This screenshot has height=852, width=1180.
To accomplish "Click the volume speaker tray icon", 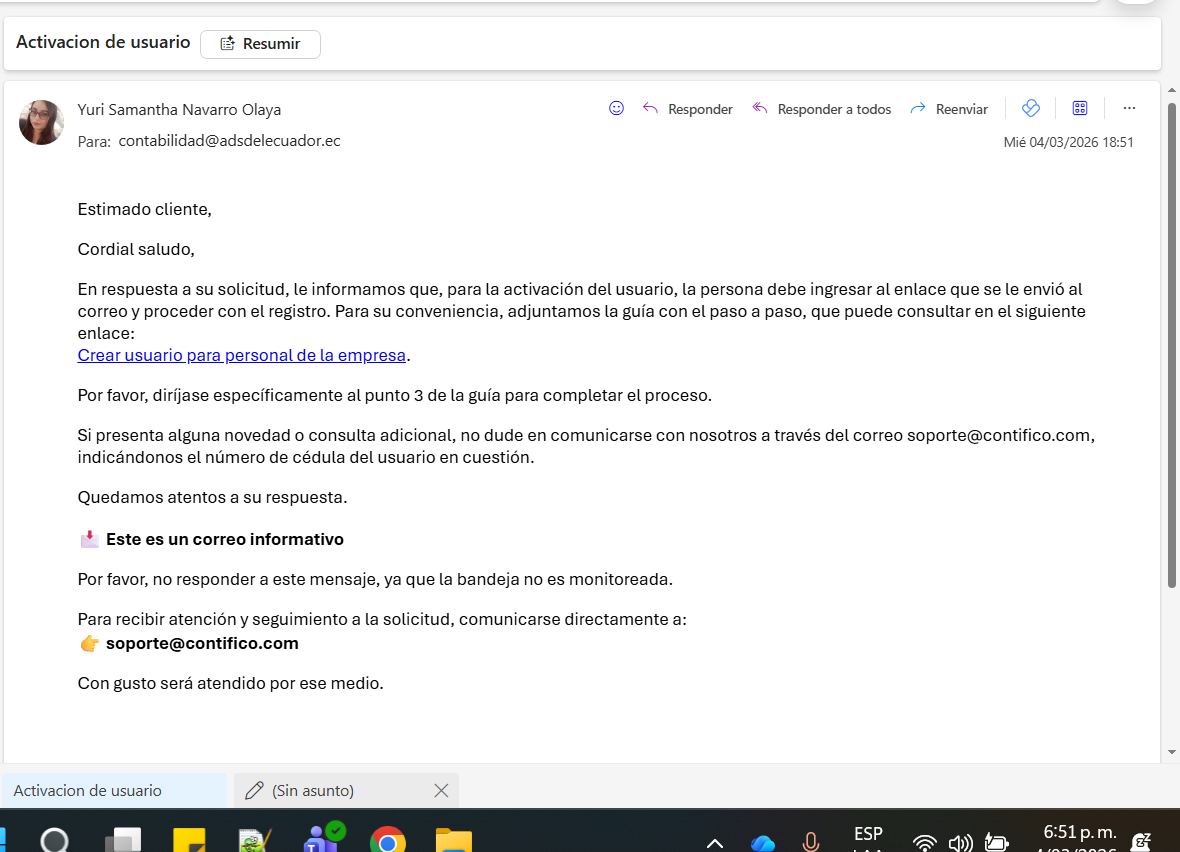I will [960, 843].
